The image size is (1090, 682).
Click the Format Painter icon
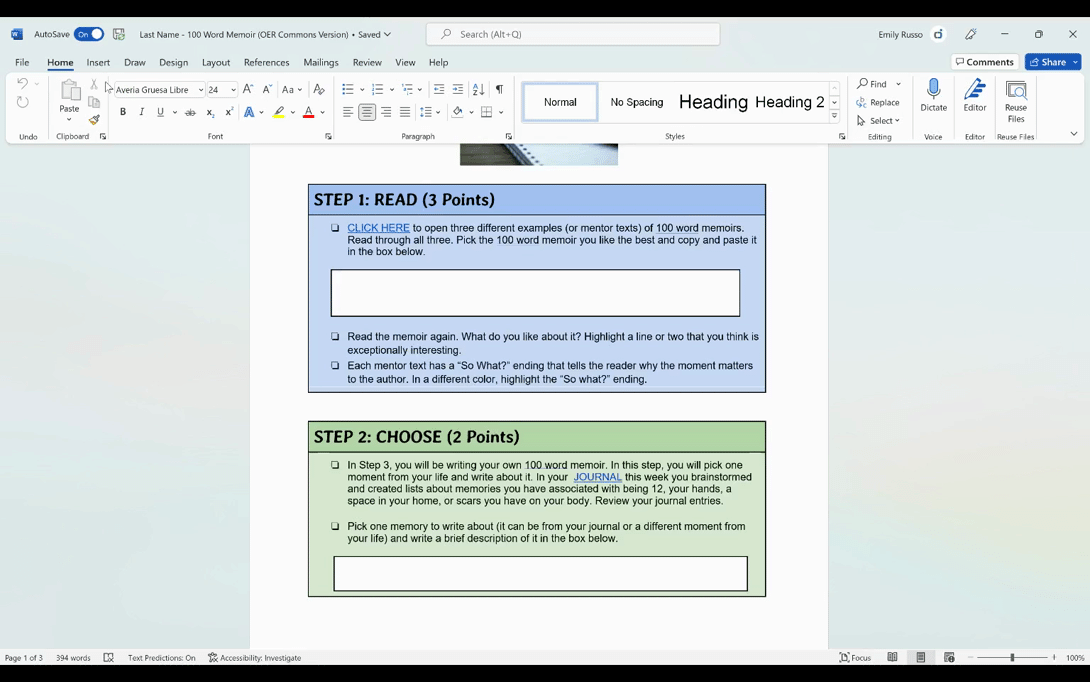click(x=94, y=120)
